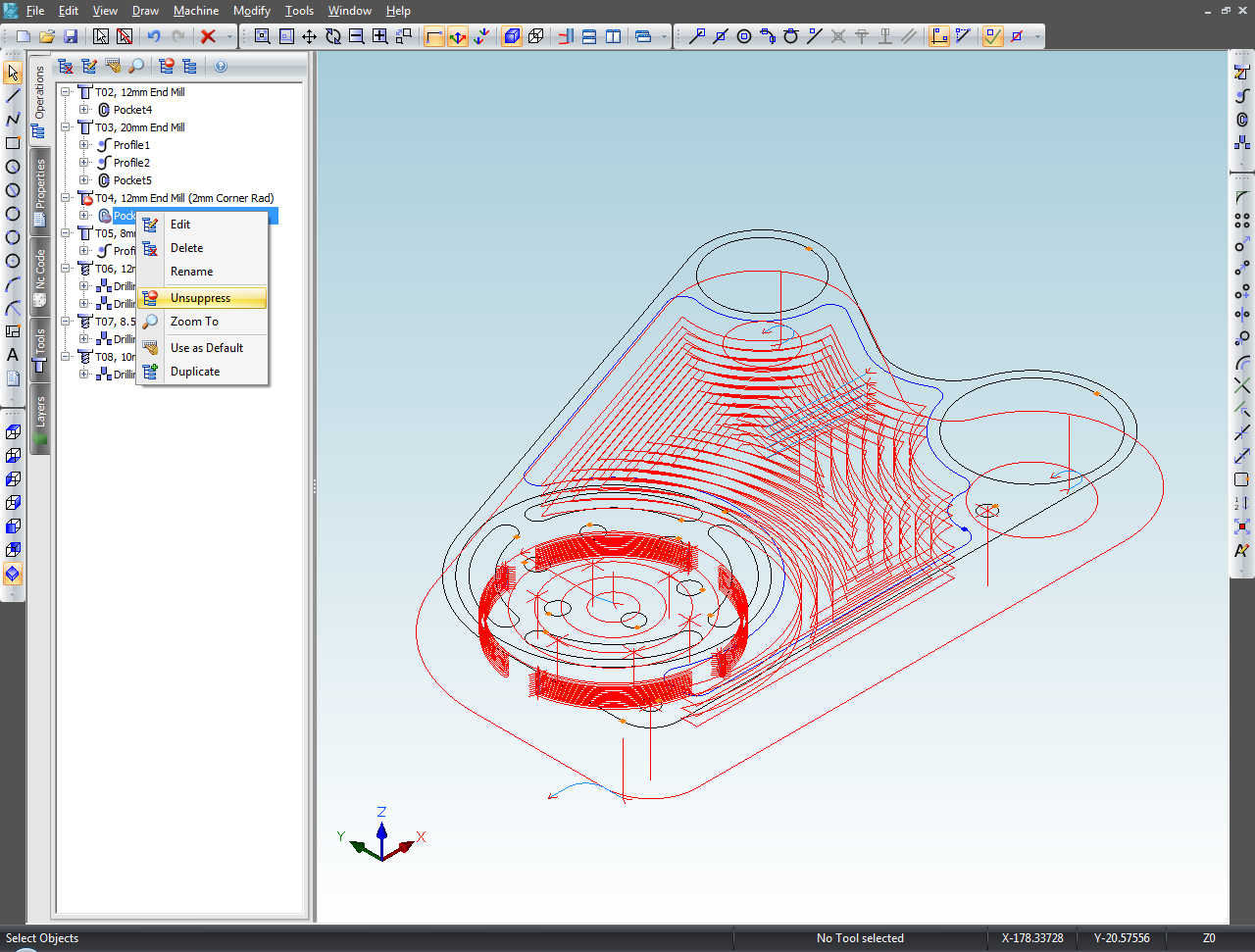
Task: Choose Duplicate from the context menu
Action: (194, 372)
